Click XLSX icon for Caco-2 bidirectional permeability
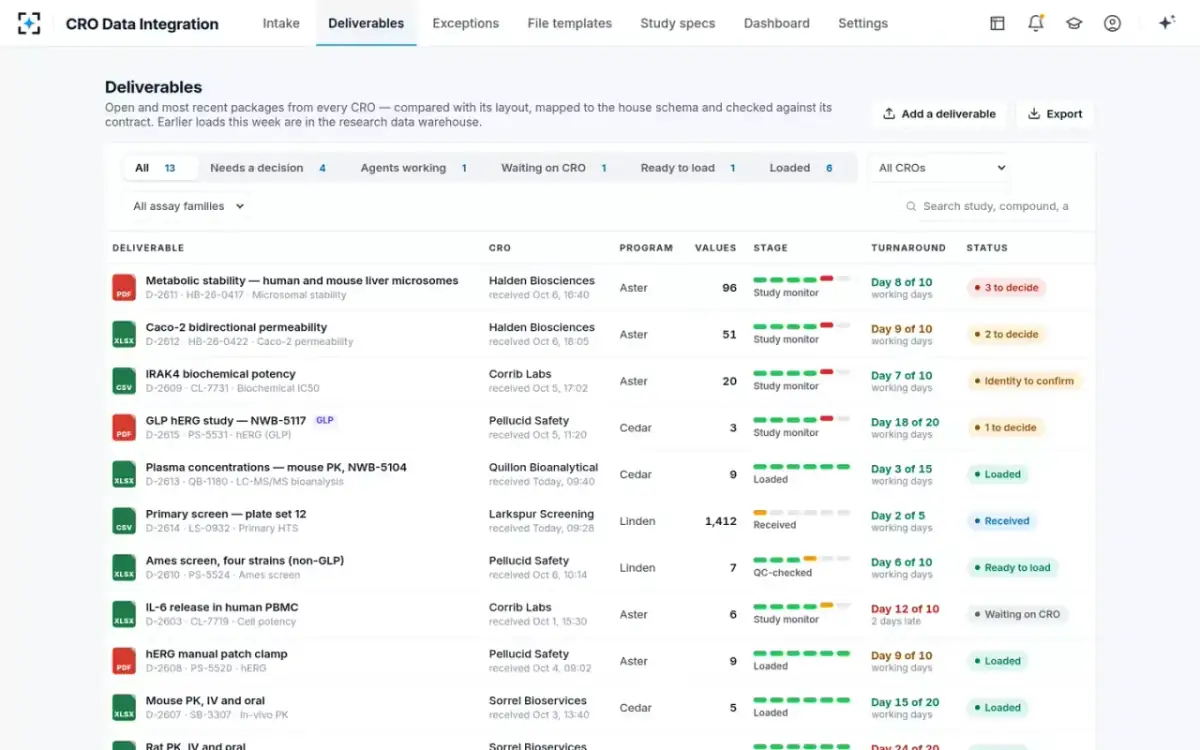Screen dimensions: 1200x750 [x=124, y=334]
